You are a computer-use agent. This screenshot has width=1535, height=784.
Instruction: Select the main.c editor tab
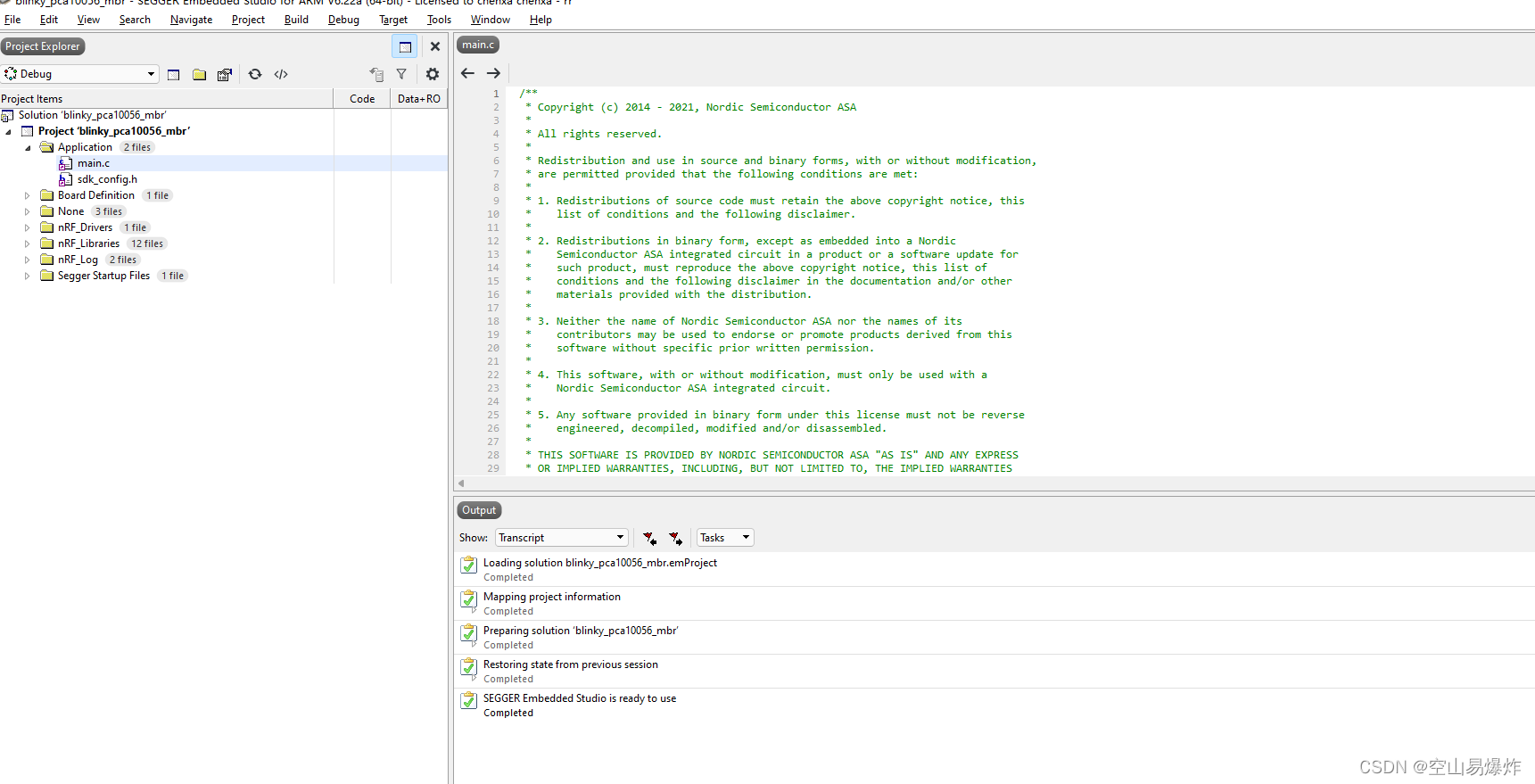tap(478, 45)
